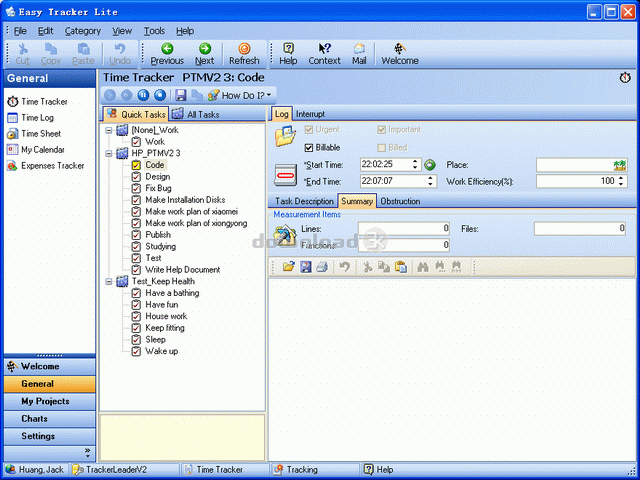
Task: Uncheck the Billable checkbox
Action: [x=309, y=147]
